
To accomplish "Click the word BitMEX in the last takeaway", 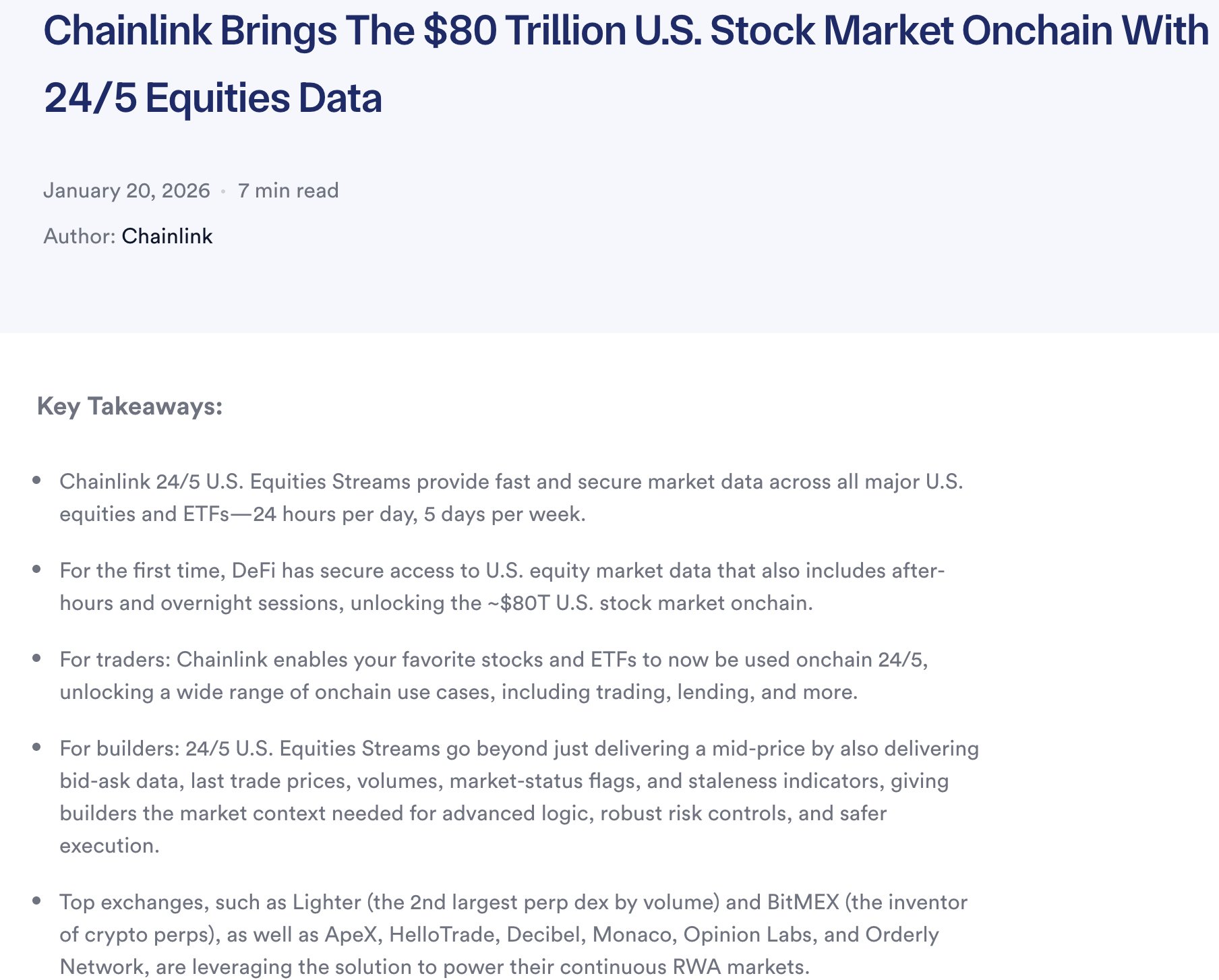I will click(802, 902).
